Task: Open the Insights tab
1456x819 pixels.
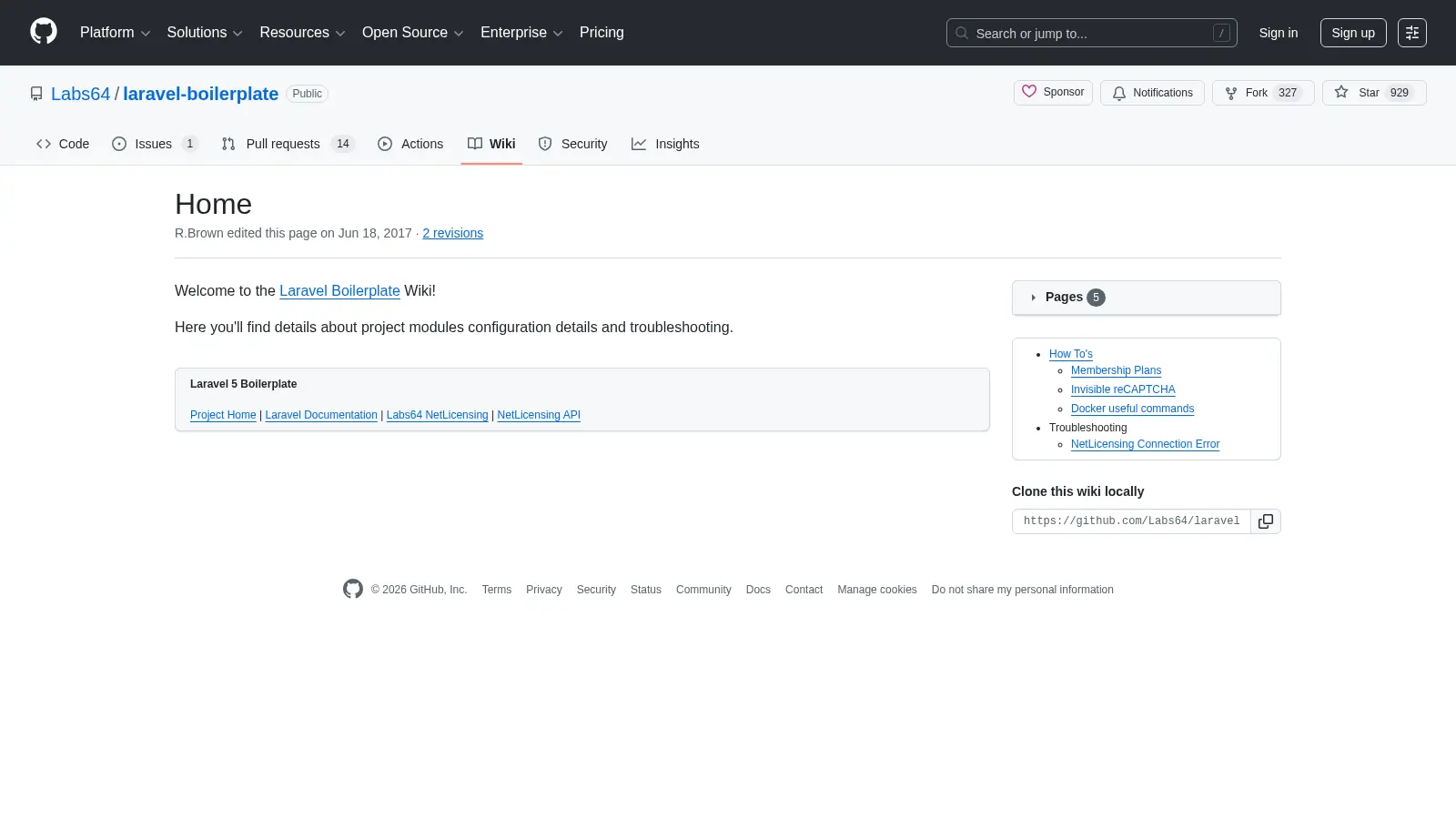Action: [665, 144]
